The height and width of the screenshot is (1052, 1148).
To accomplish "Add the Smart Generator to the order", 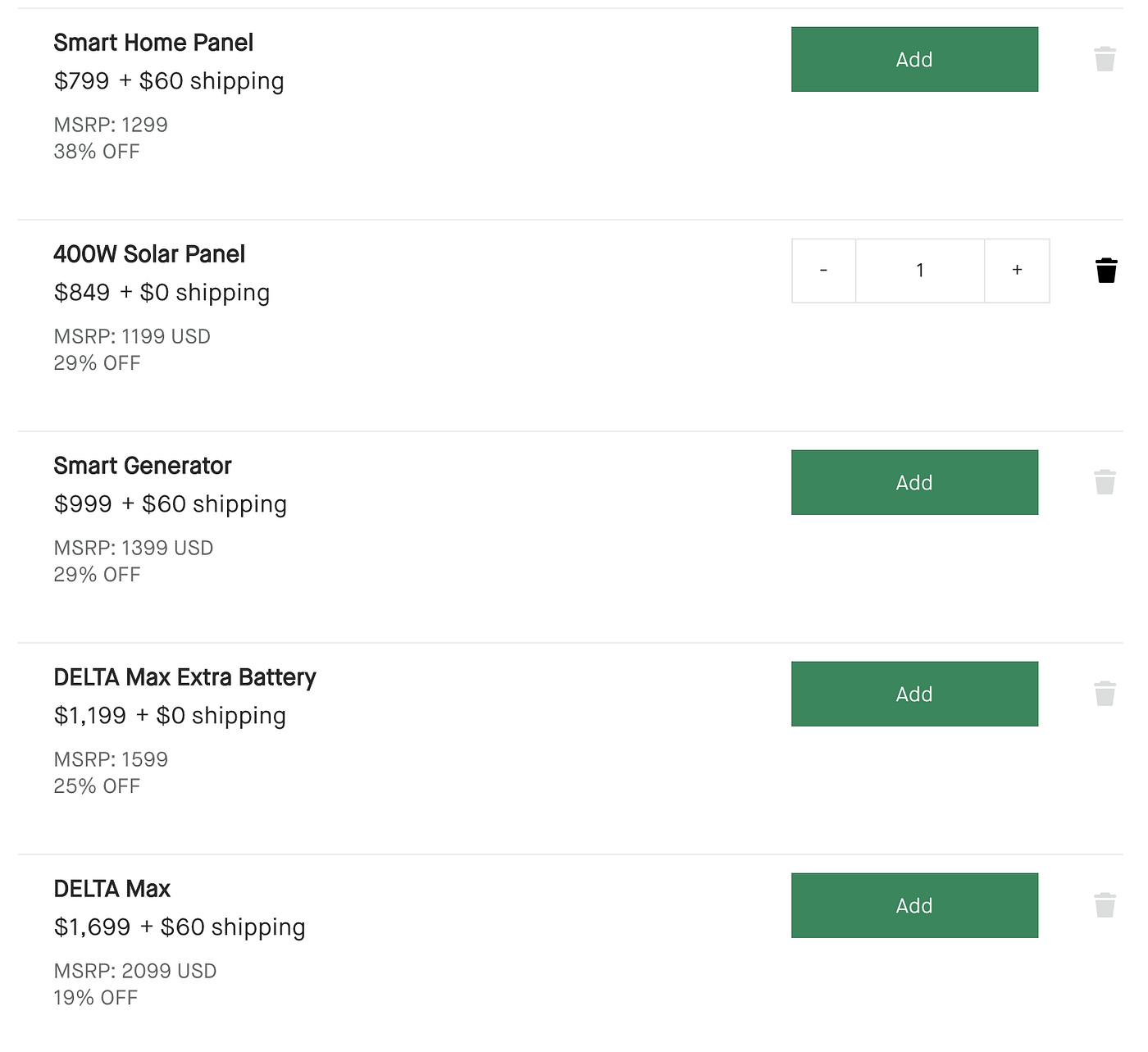I will coord(914,482).
